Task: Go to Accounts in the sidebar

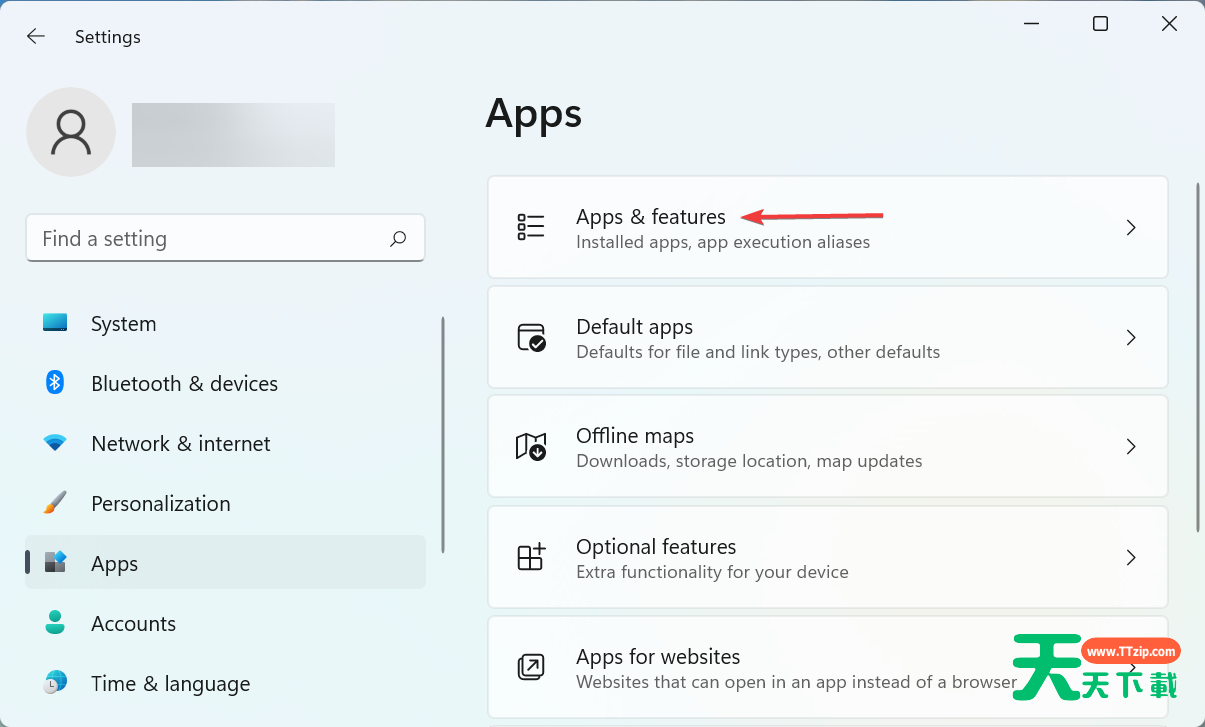Action: (133, 624)
